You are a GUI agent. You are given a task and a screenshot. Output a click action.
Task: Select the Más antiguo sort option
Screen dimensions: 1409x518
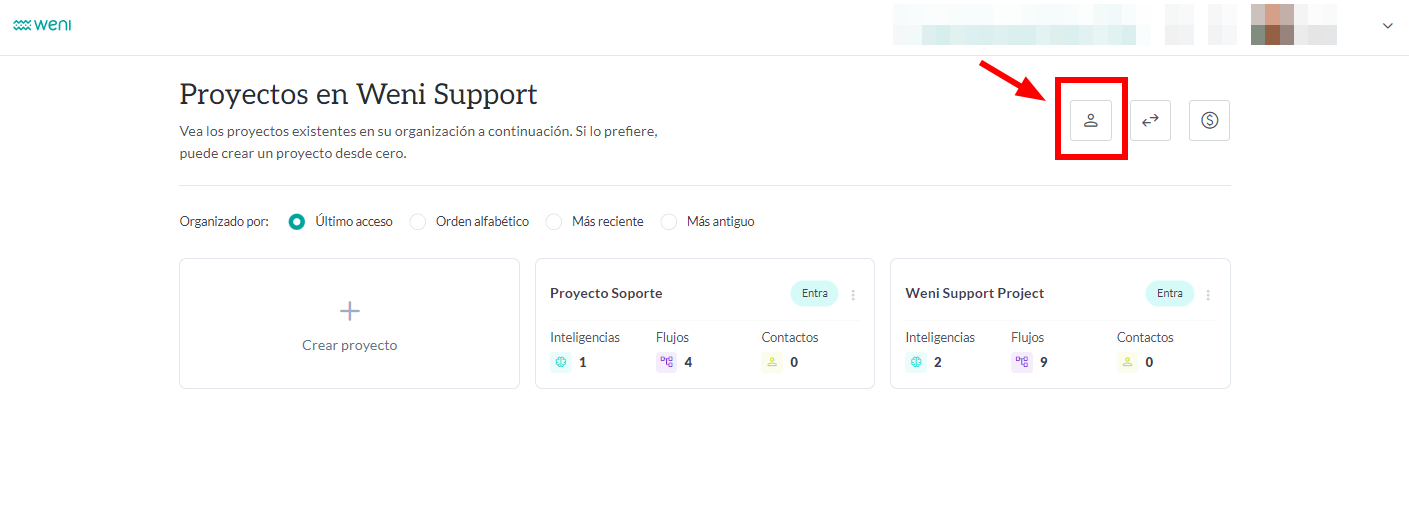tap(669, 222)
